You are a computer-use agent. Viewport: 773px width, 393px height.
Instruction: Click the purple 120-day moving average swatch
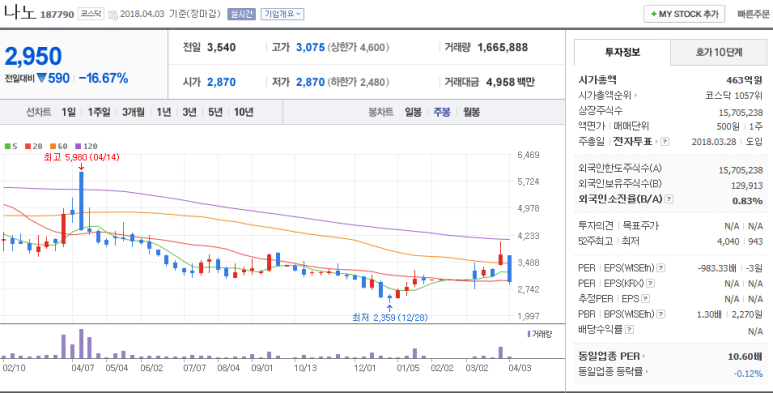(x=78, y=146)
